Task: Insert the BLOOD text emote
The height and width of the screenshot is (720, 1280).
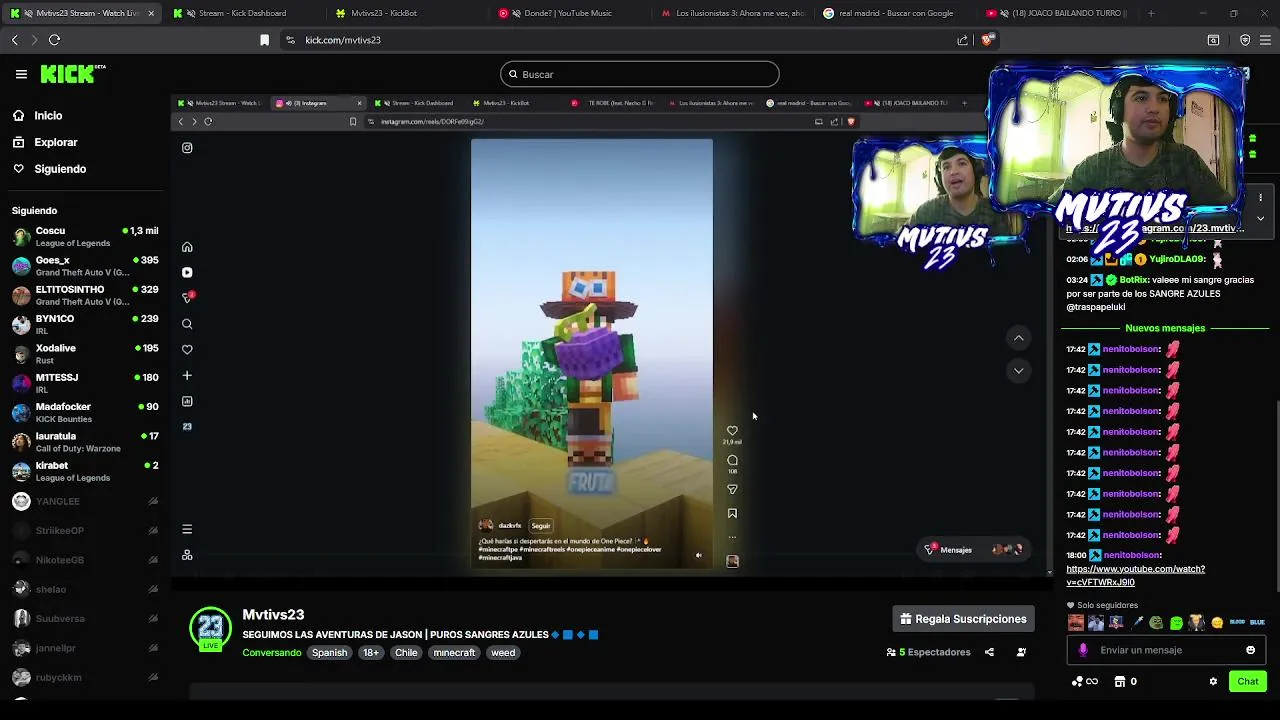Action: pos(1237,623)
